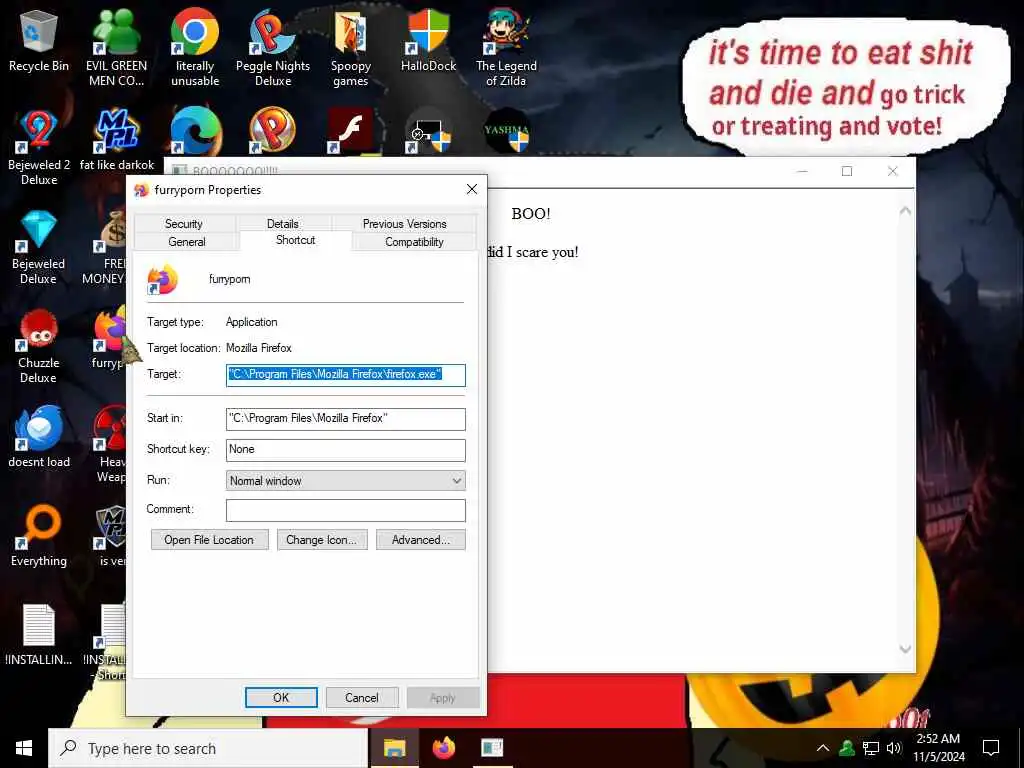The image size is (1024, 768).
Task: Click the Change Icon button
Action: 322,540
